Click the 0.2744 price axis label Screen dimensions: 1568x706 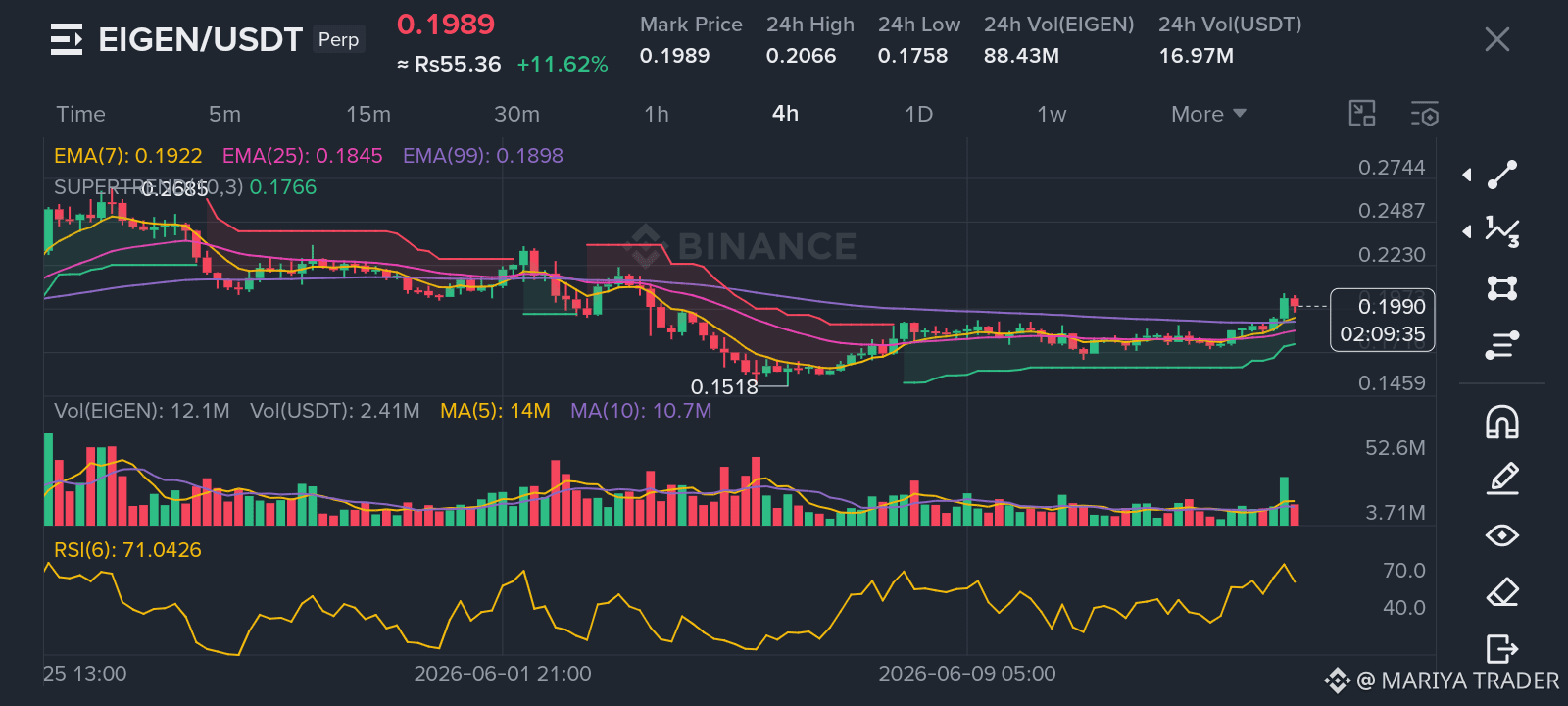coord(1392,168)
